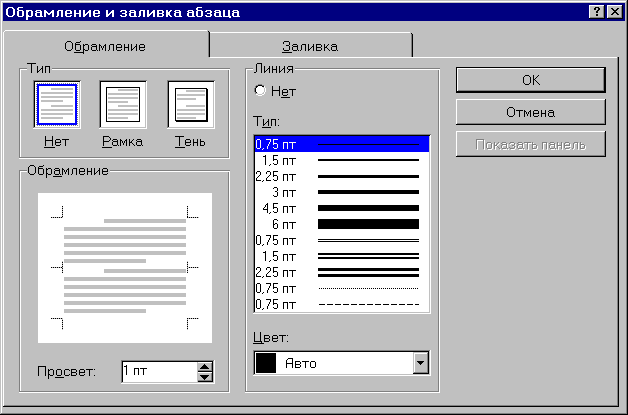This screenshot has height=415, width=628.
Task: Choose the 3 пт line style
Action: pyautogui.click(x=342, y=192)
